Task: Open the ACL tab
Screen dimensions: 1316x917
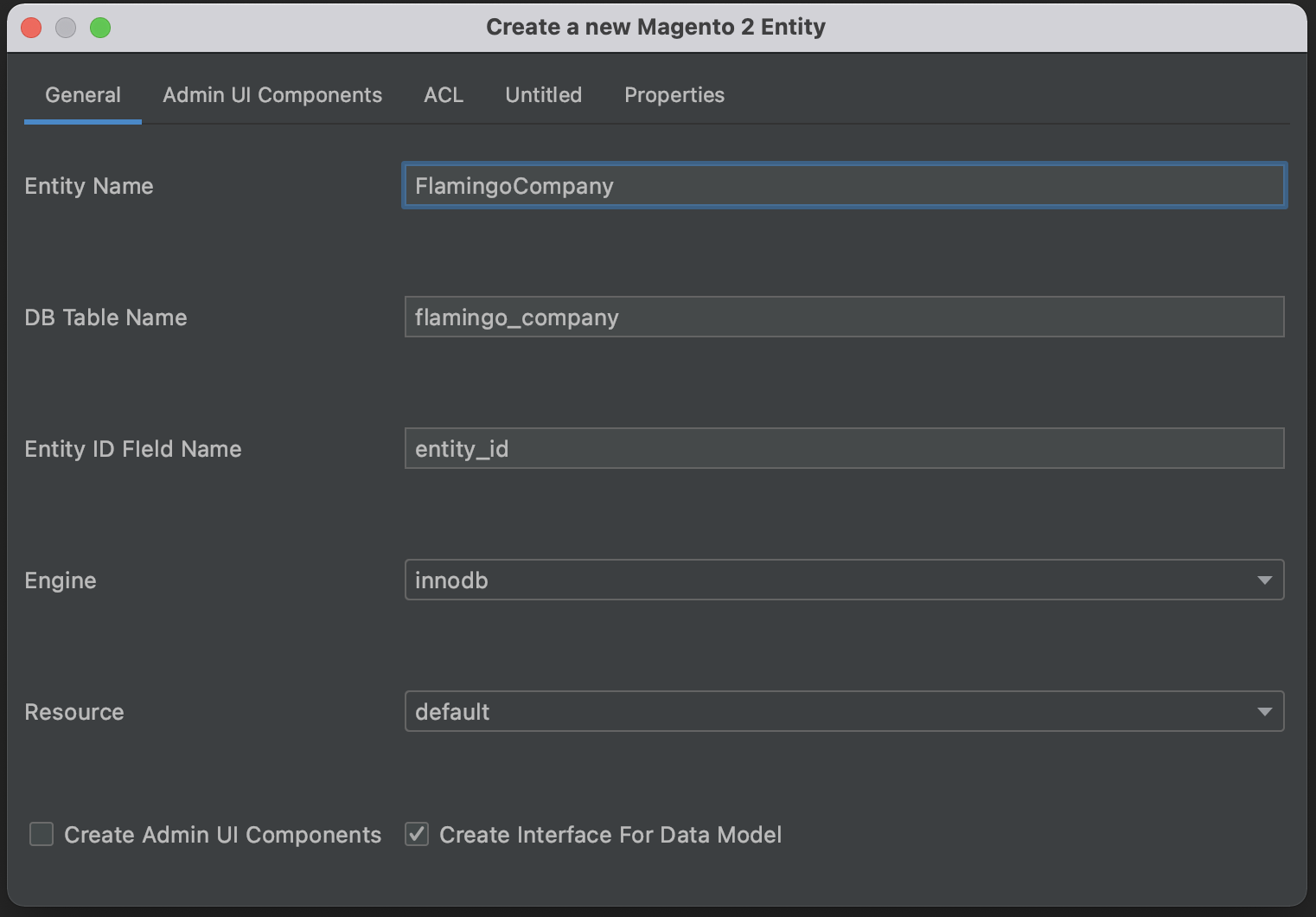Action: pos(444,95)
